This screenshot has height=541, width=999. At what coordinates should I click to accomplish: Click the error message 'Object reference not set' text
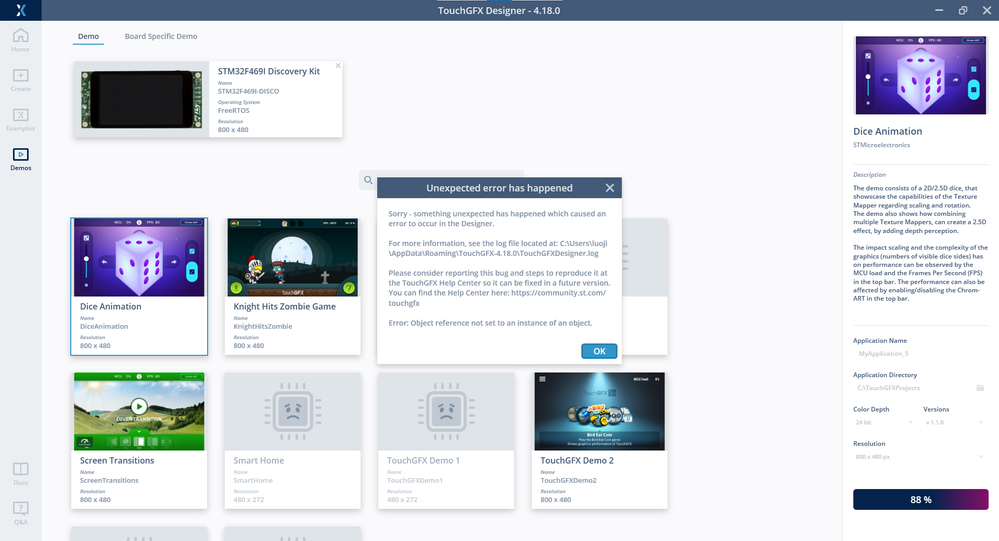click(x=491, y=323)
